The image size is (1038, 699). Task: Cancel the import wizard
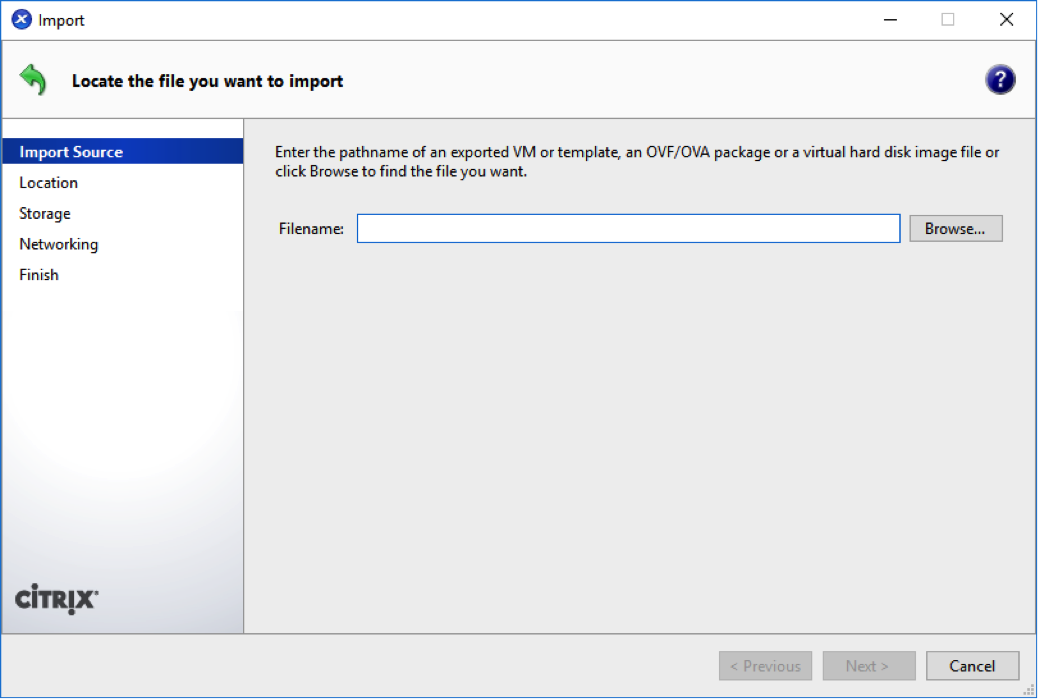pyautogui.click(x=972, y=666)
